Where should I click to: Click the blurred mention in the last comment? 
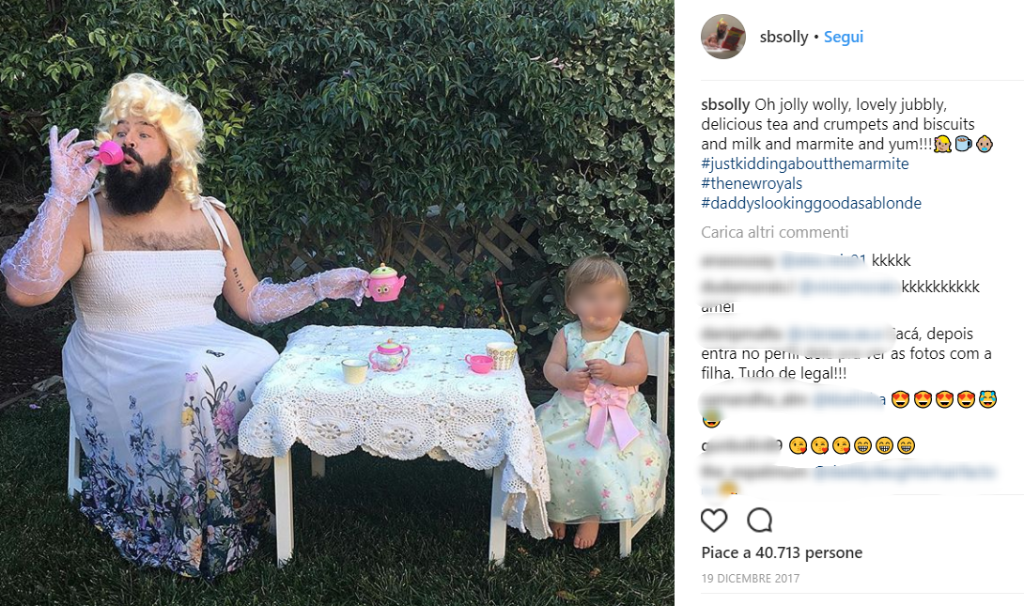tap(905, 471)
